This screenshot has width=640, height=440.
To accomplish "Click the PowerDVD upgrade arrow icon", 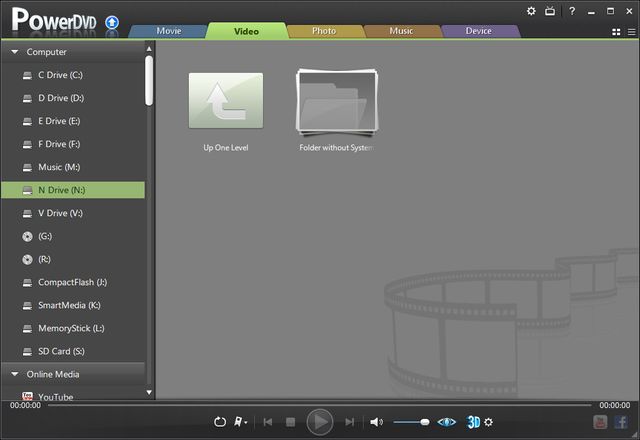I will pyautogui.click(x=112, y=22).
